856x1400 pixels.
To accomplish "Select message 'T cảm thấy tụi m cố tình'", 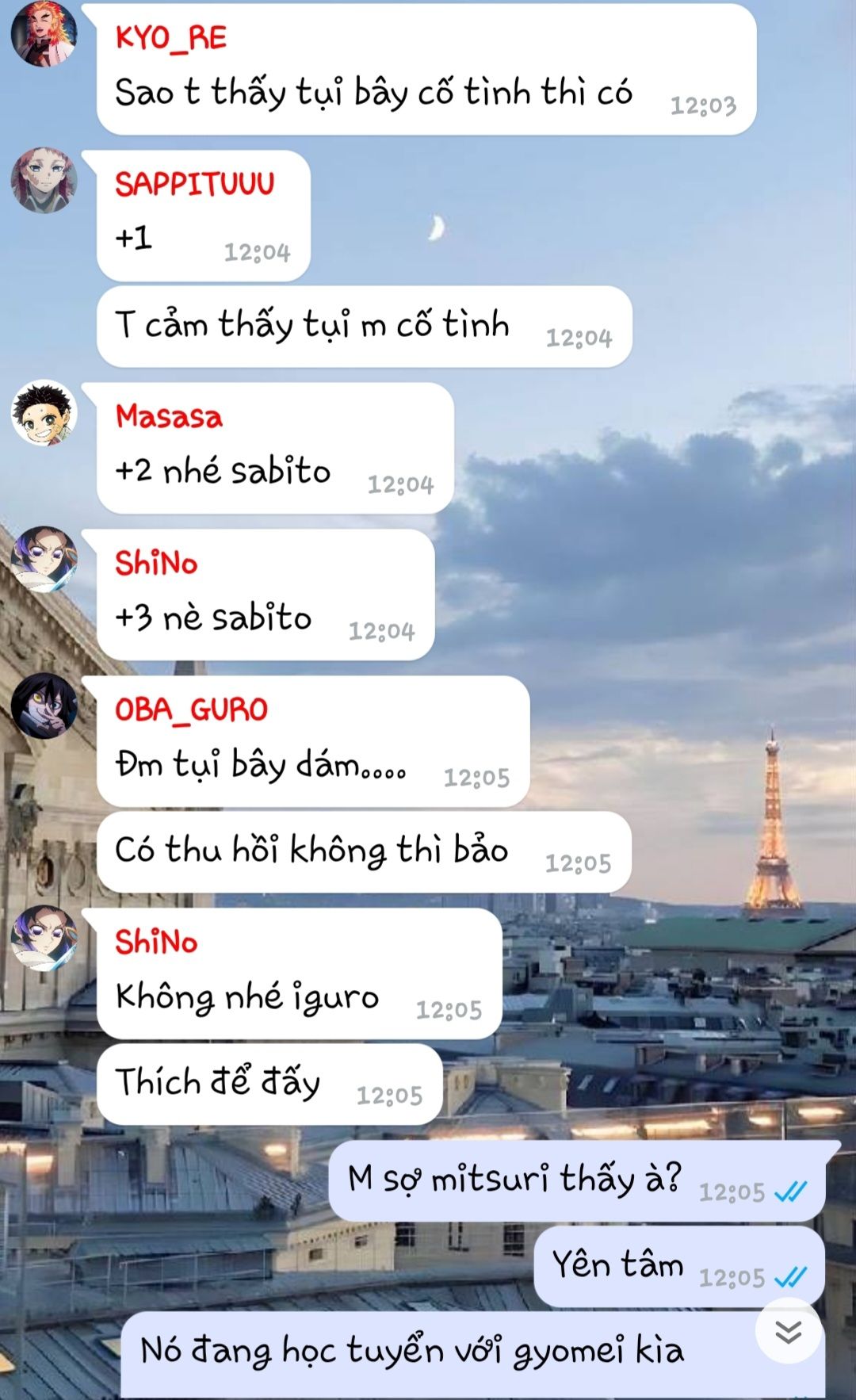I will tap(365, 326).
